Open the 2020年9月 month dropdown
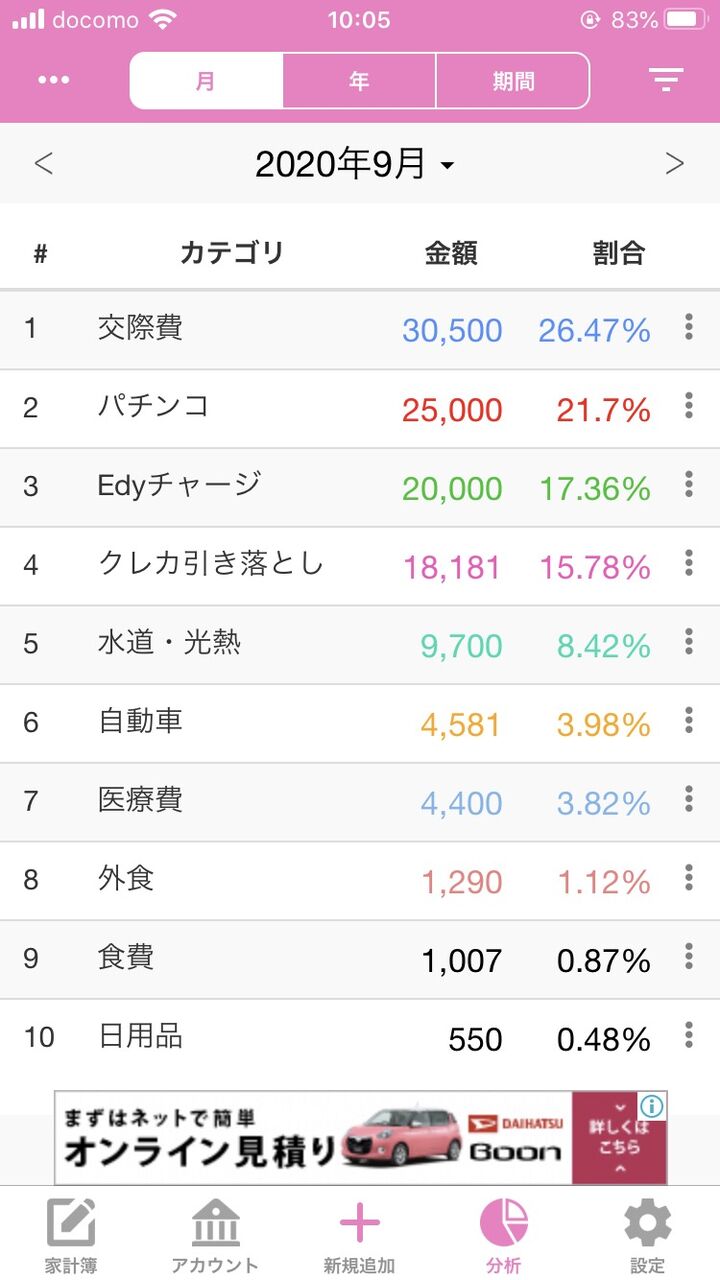Screen dimensions: 720x1280 point(355,164)
